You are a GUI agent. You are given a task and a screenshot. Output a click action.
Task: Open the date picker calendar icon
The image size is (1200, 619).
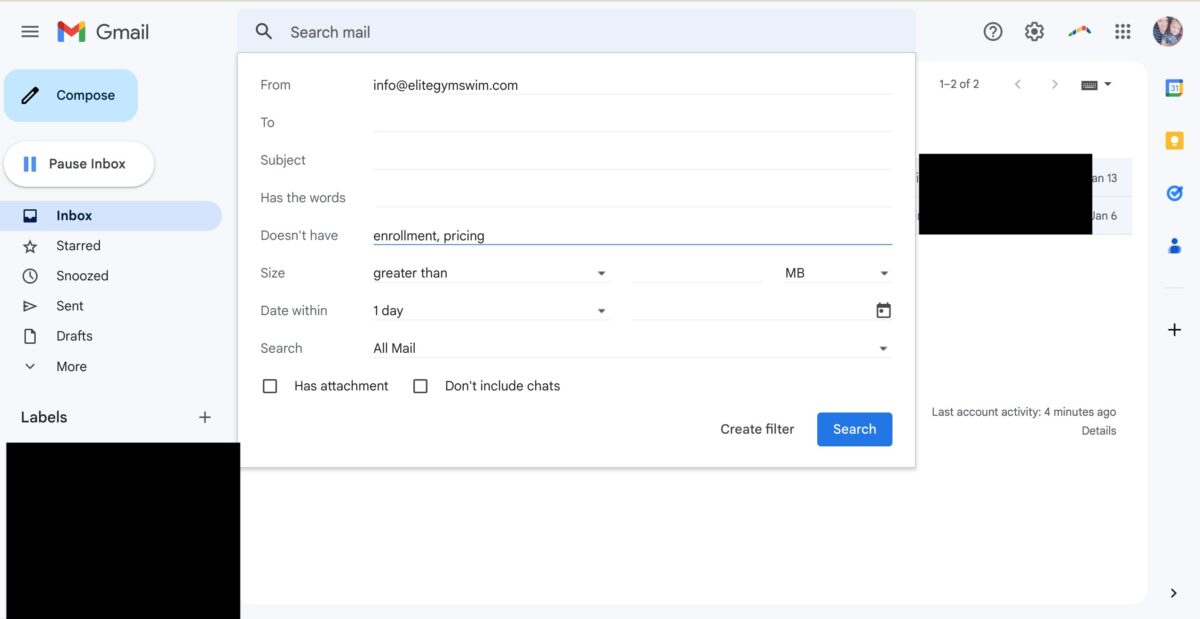(883, 310)
